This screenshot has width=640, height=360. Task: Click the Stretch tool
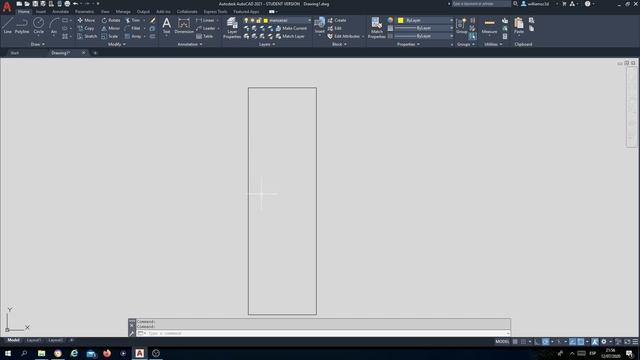87,36
